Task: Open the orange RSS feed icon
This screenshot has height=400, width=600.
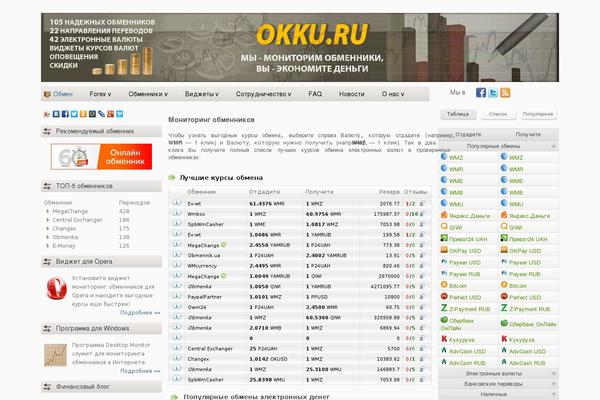Action: point(505,93)
